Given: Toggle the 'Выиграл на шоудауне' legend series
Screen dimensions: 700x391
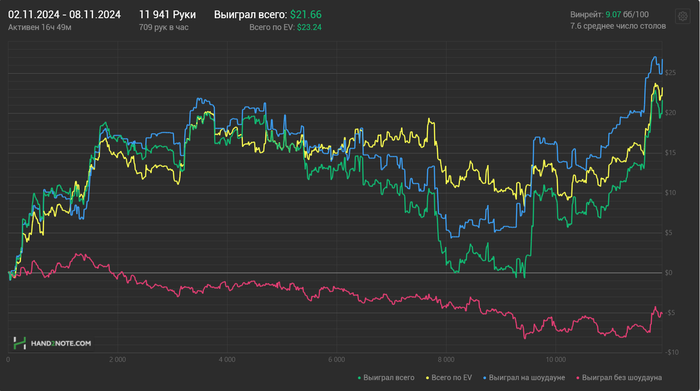Looking at the screenshot, I should pyautogui.click(x=524, y=378).
